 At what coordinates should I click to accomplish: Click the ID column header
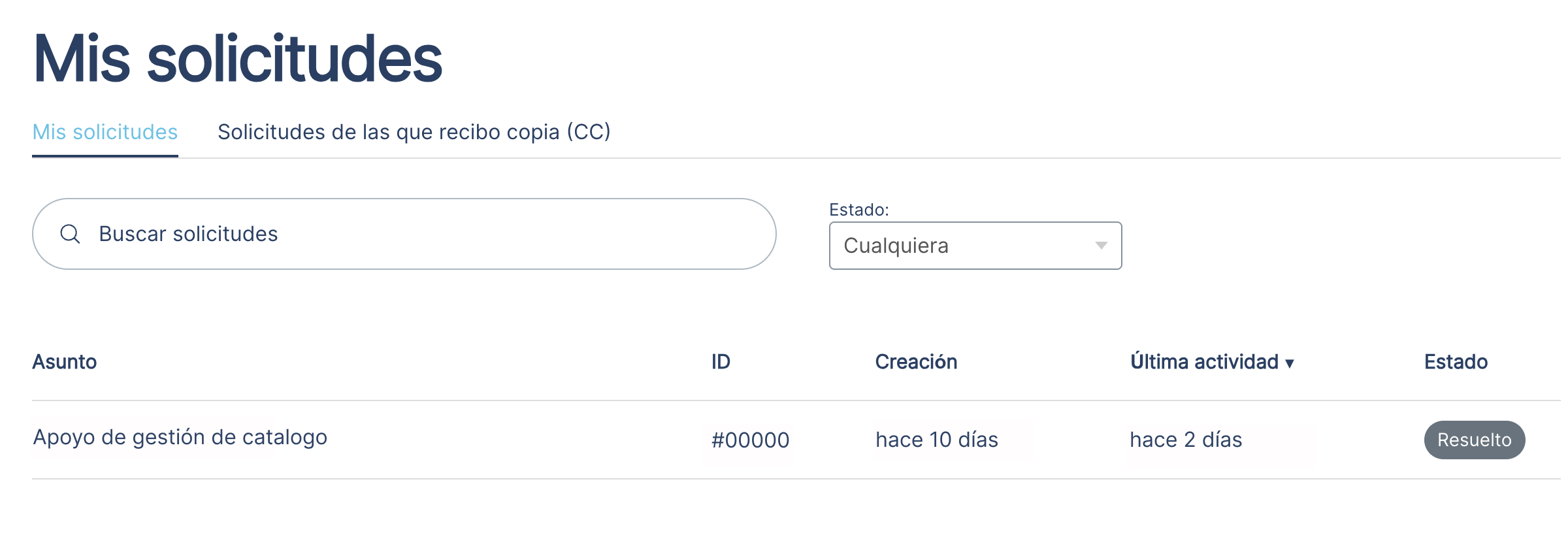721,361
